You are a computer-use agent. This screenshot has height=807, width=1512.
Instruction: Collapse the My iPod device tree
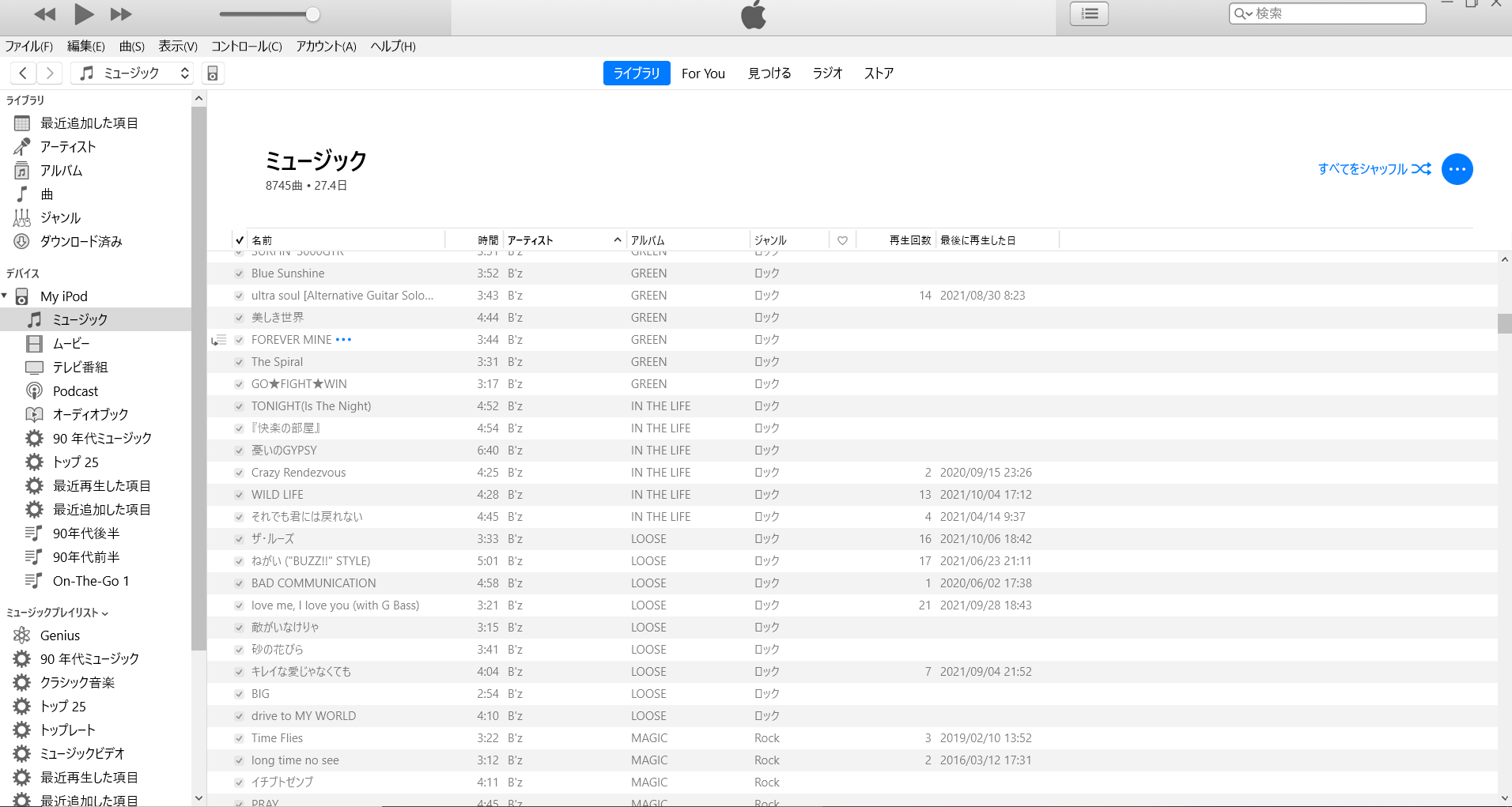point(5,296)
